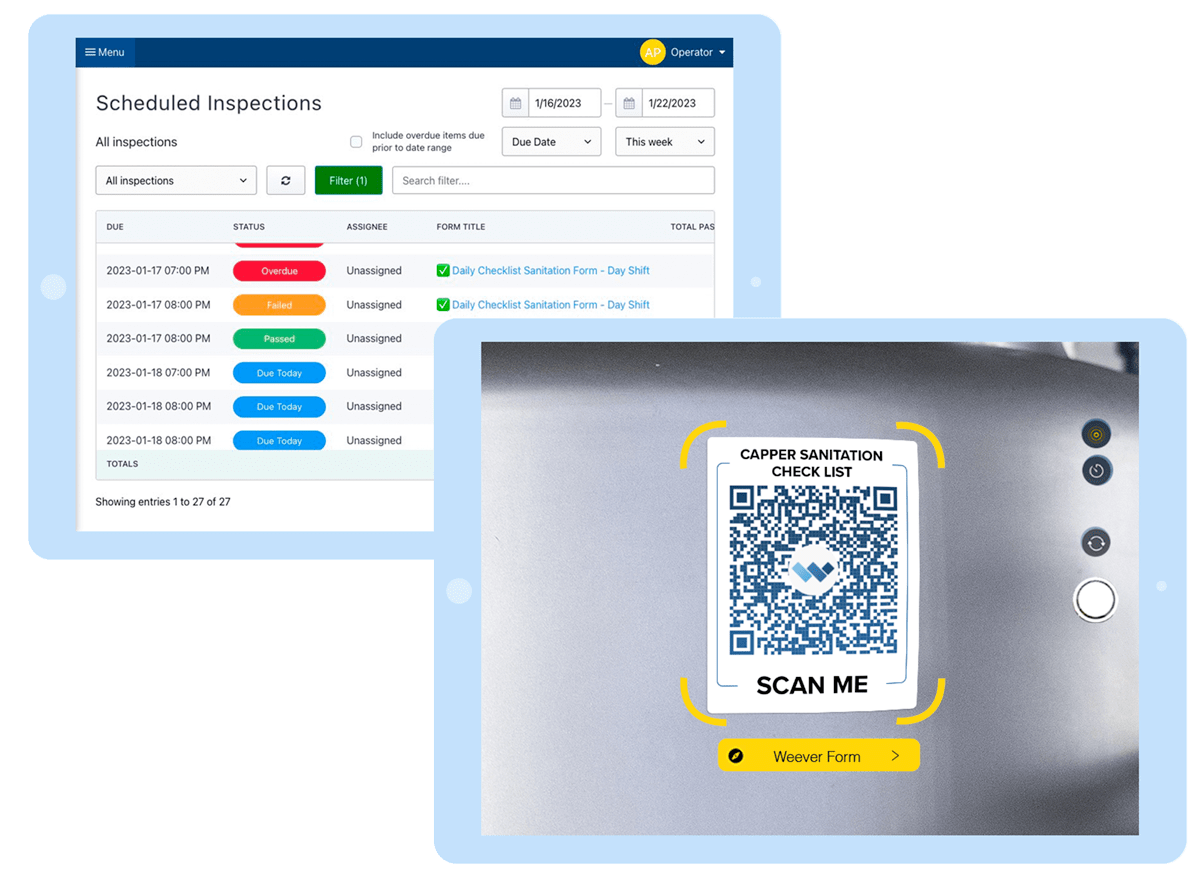The height and width of the screenshot is (871, 1200).
Task: Click calendar icon beside 1/16/2023 date
Action: click(515, 103)
